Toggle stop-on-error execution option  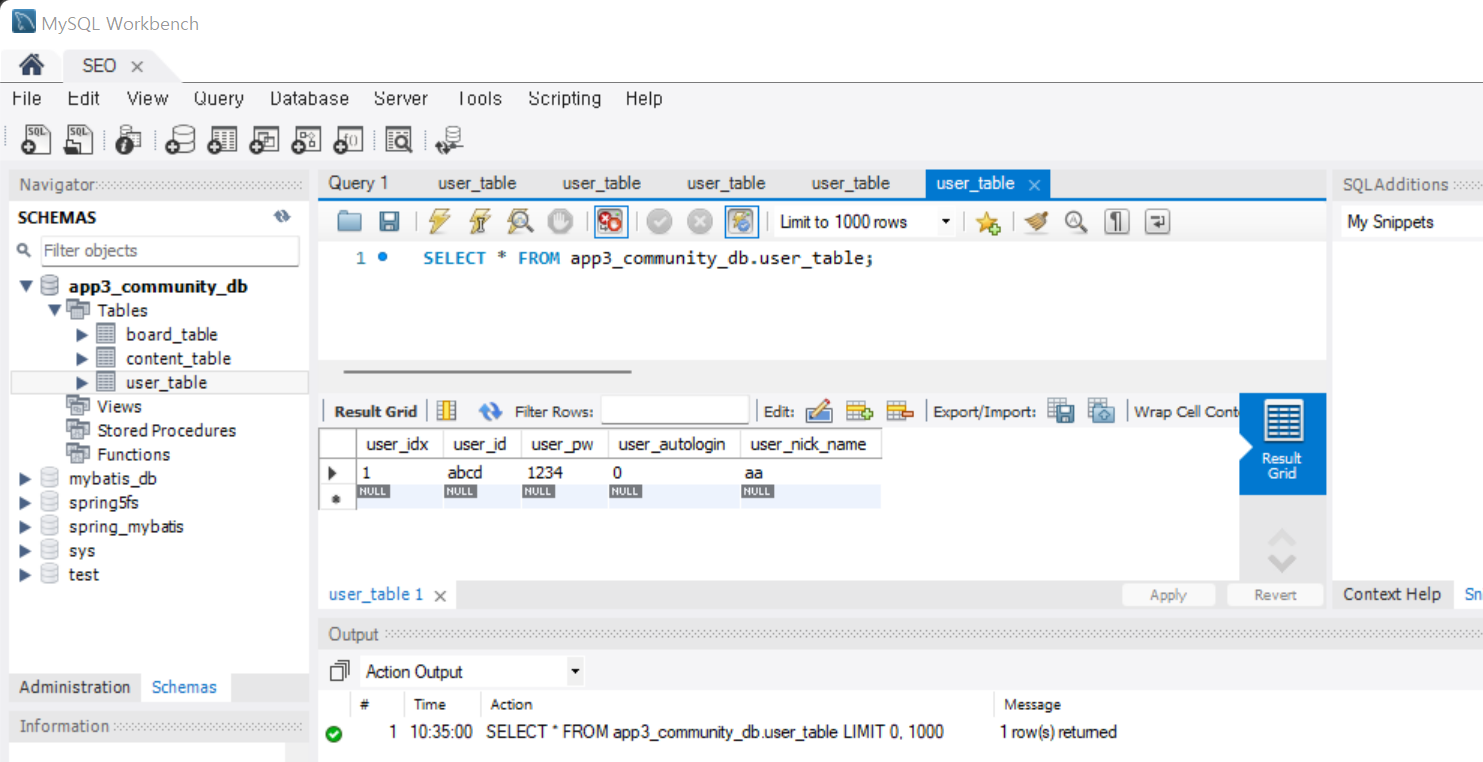click(610, 222)
